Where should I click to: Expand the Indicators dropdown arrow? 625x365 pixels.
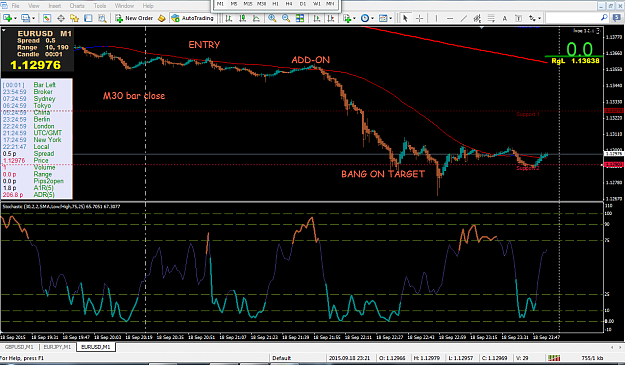[354, 18]
